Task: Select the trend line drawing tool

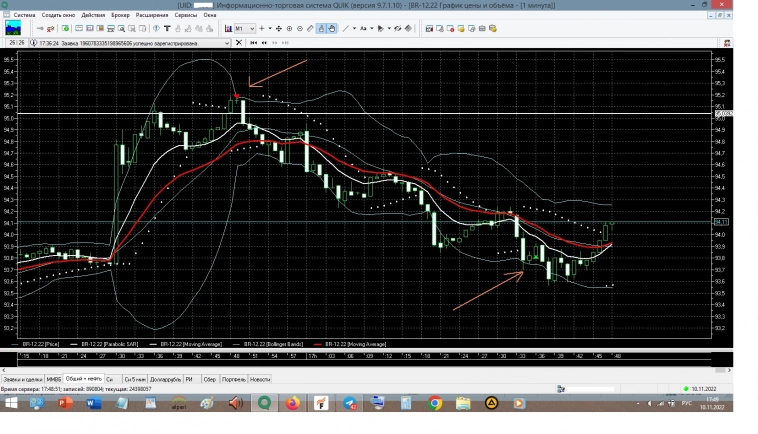Action: point(346,29)
